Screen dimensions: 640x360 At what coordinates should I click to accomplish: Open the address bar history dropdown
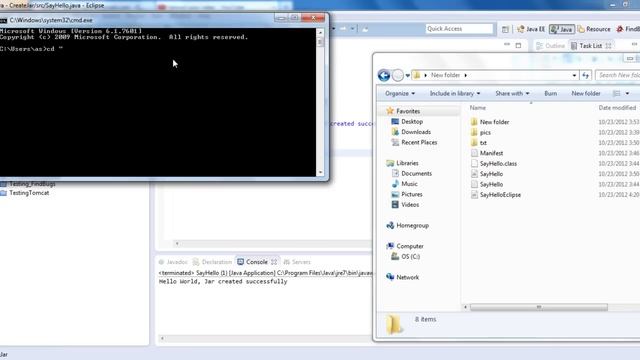click(x=574, y=76)
